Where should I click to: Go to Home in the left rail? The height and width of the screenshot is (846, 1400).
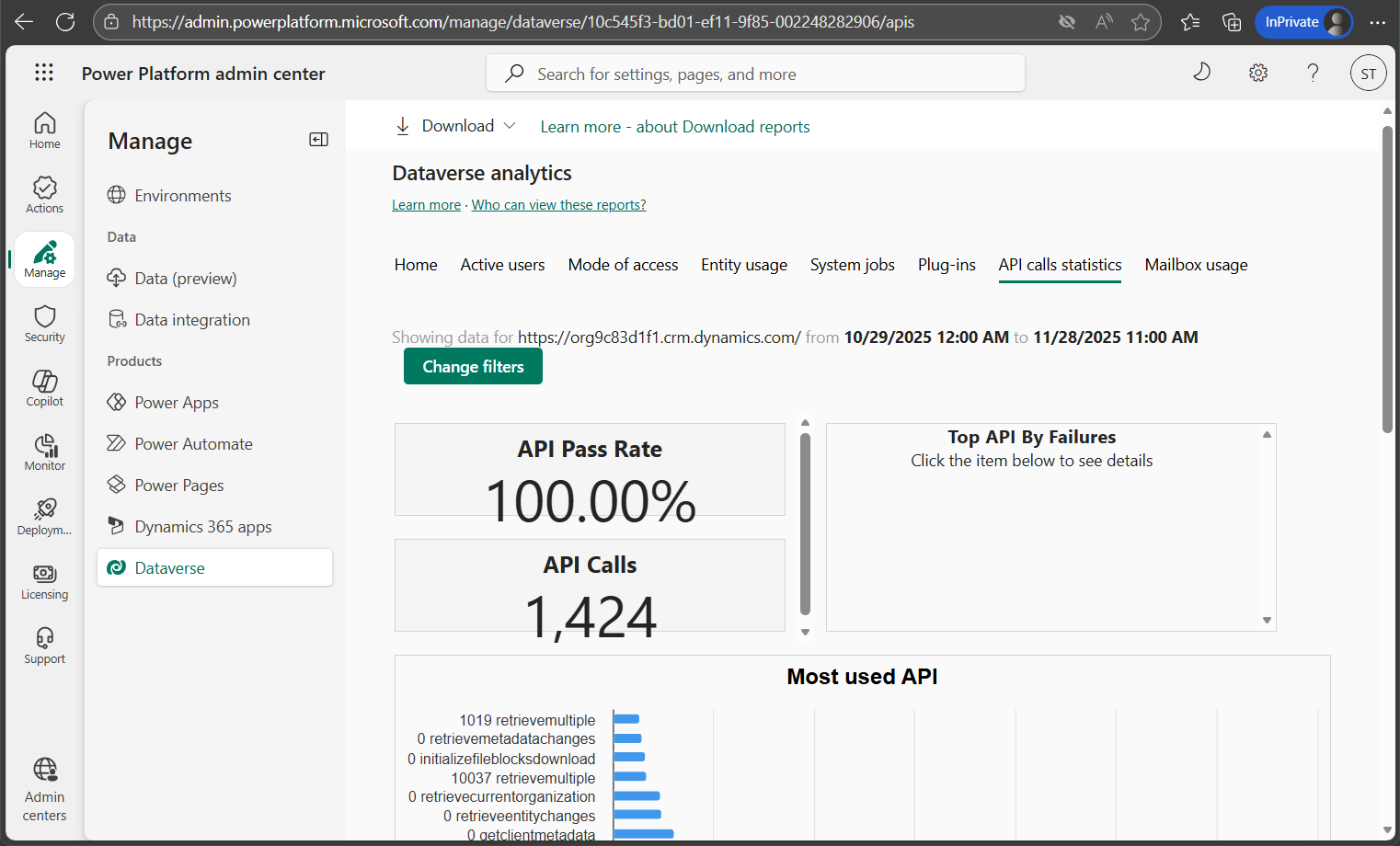(x=44, y=131)
